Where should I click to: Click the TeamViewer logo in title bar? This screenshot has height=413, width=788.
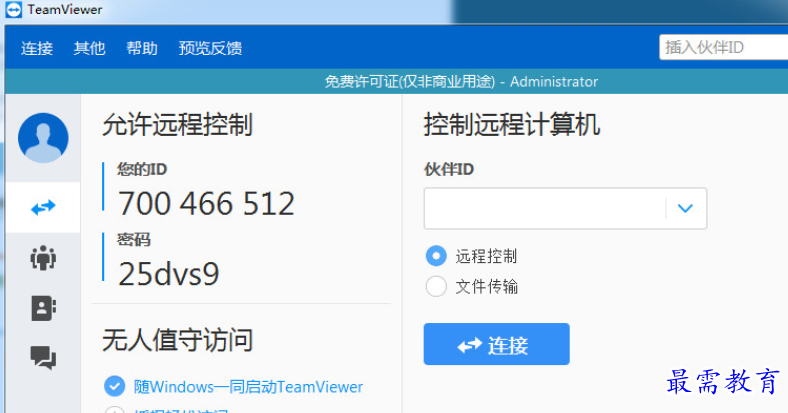(x=14, y=10)
